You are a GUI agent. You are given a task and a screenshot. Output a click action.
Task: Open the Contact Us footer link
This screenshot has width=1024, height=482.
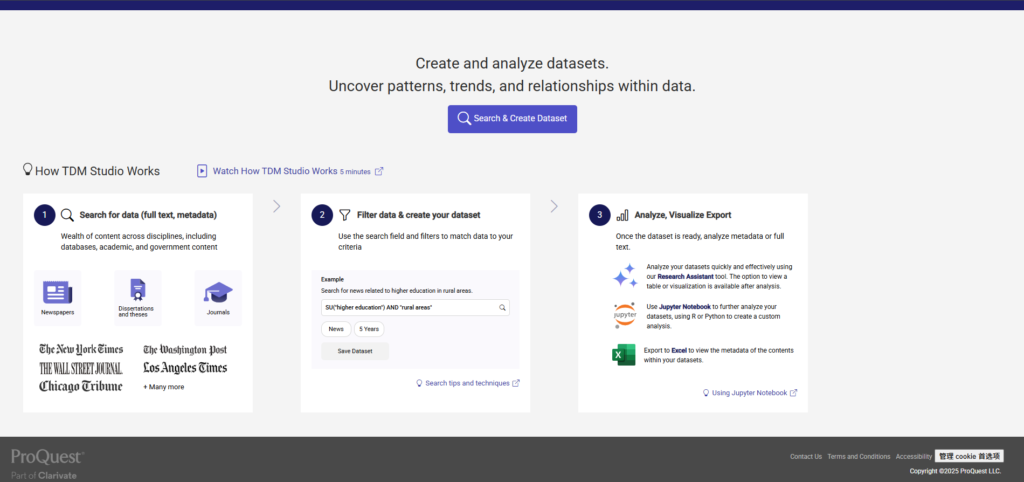[805, 456]
